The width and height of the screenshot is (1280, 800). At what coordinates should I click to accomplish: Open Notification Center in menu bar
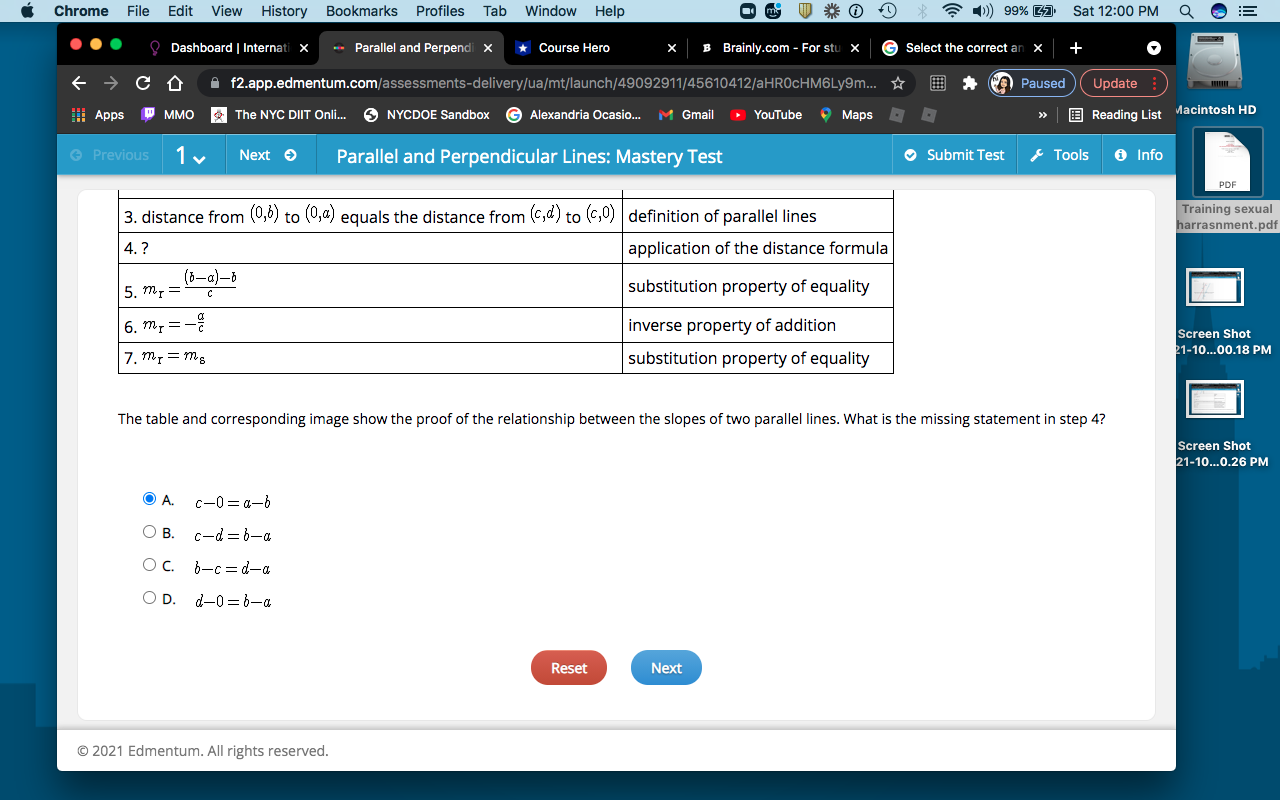pyautogui.click(x=1246, y=11)
